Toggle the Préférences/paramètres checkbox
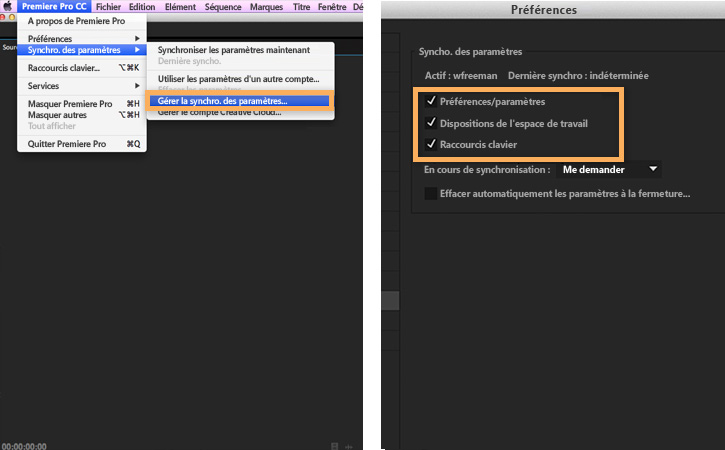 431,101
